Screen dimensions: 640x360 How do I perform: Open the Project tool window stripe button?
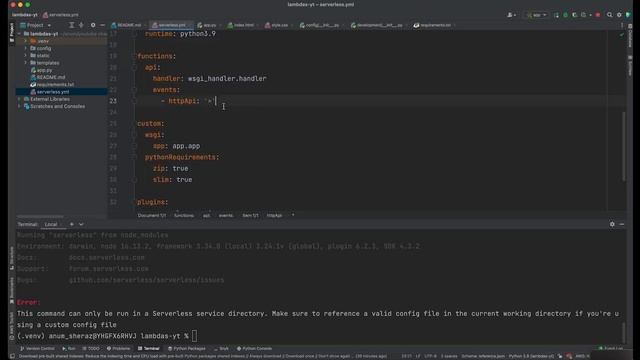(11, 33)
